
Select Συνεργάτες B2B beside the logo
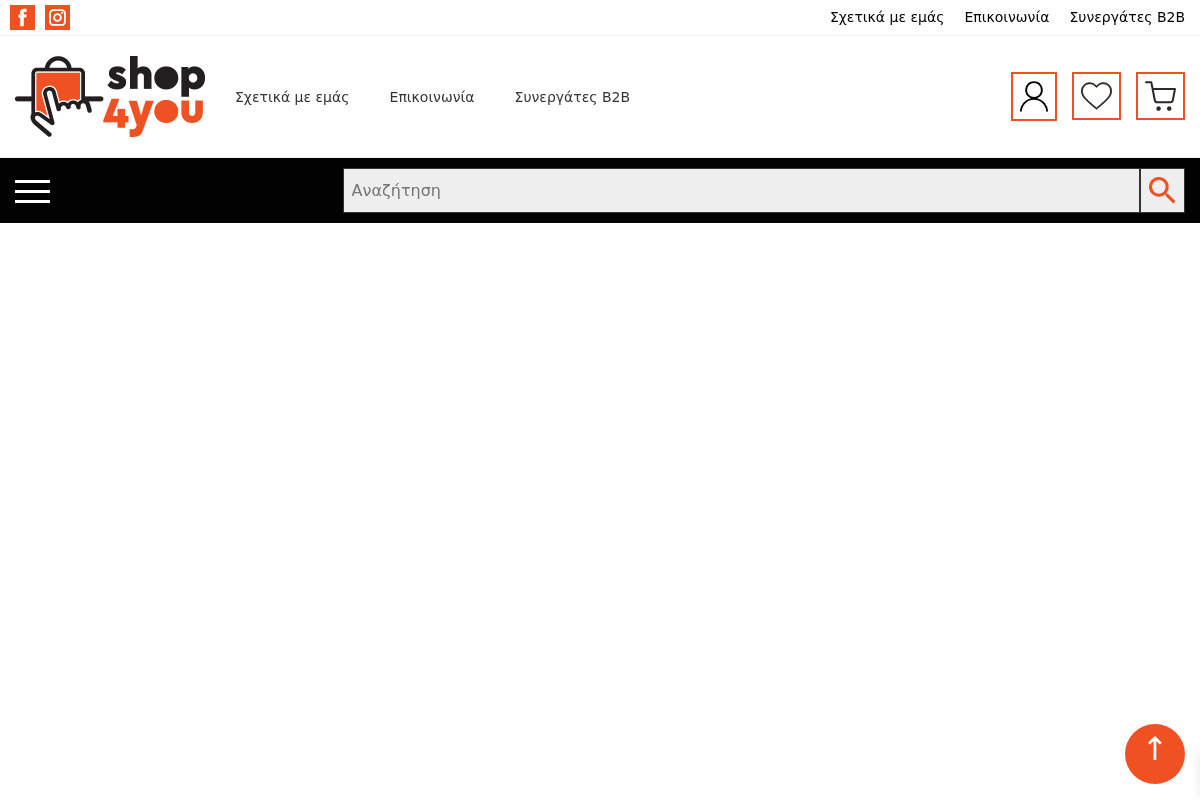coord(572,97)
